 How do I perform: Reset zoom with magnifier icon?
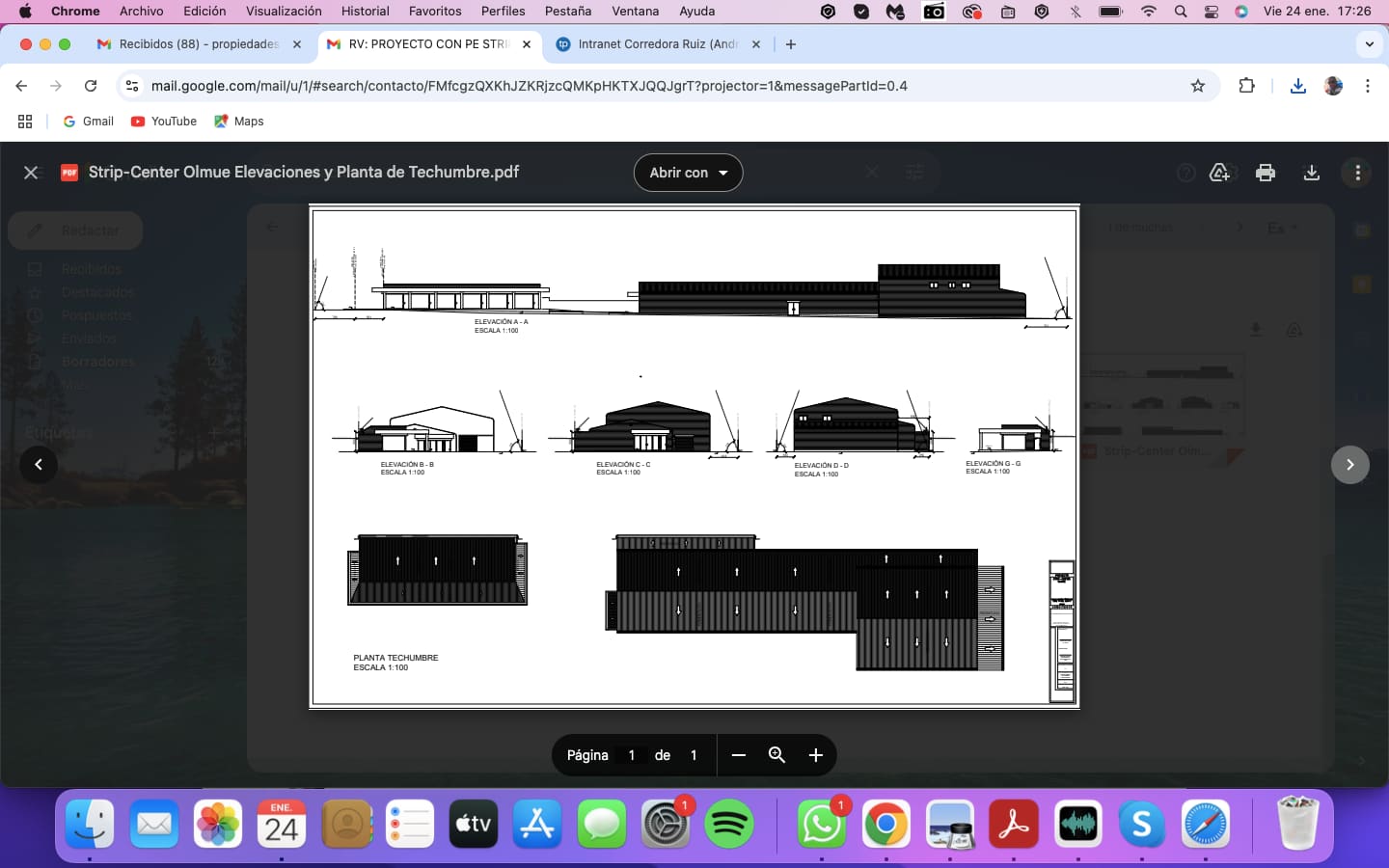click(x=776, y=755)
